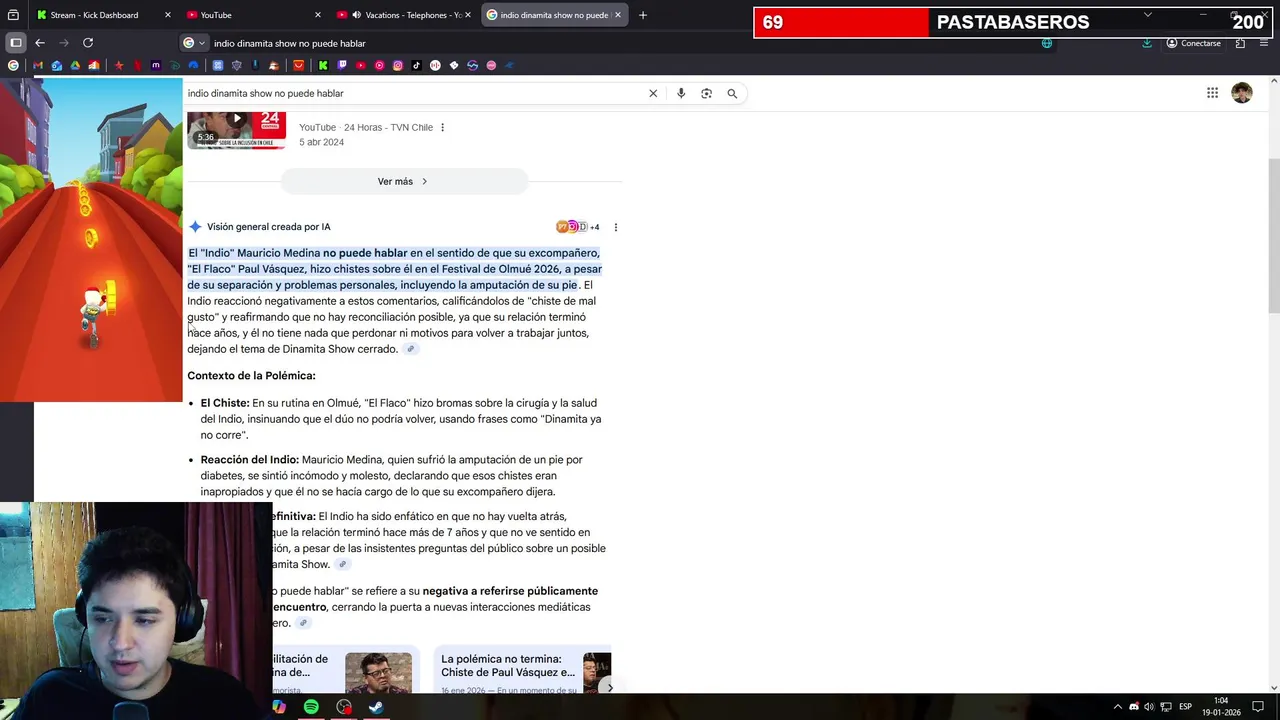Viewport: 1280px width, 720px height.
Task: Switch to the Stream - Kick Dashboard tab
Action: pos(103,15)
